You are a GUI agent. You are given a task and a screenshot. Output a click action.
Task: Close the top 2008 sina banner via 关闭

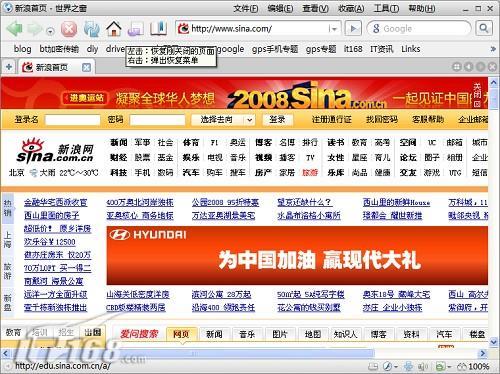coord(477,95)
